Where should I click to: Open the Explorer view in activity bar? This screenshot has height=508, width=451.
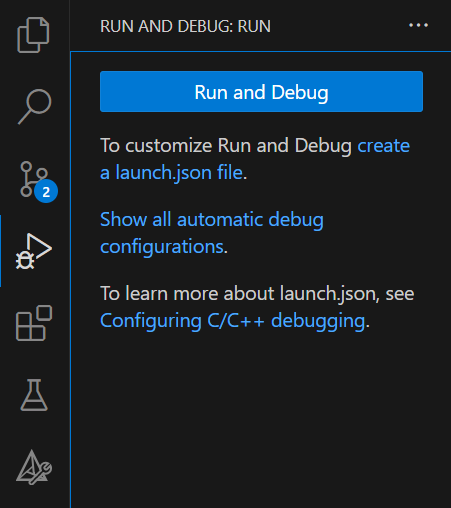pyautogui.click(x=33, y=35)
